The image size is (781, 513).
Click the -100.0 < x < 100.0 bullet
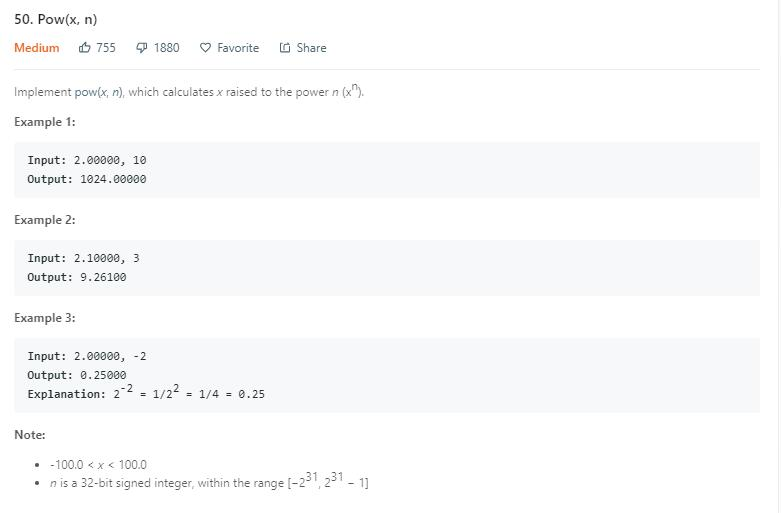click(98, 465)
